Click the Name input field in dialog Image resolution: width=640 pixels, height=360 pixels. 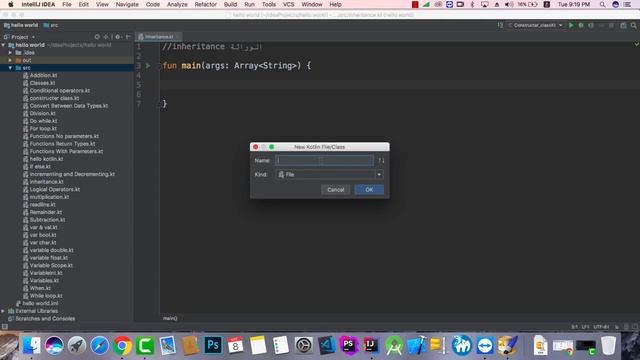point(324,160)
